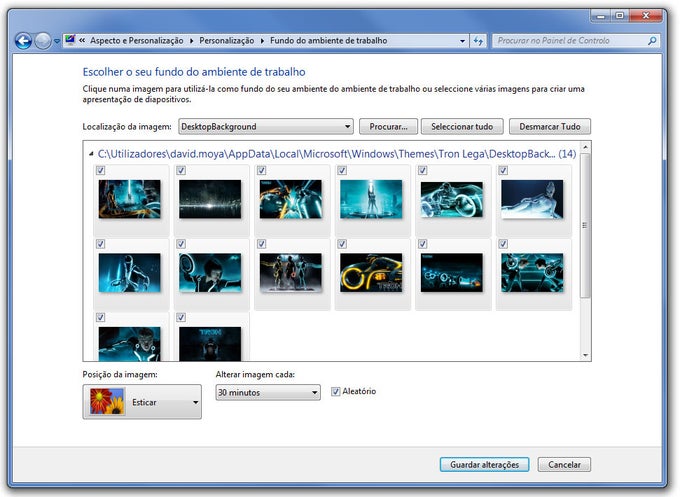Open address bar history dropdown
Viewport: 680px width, 497px height.
point(462,41)
